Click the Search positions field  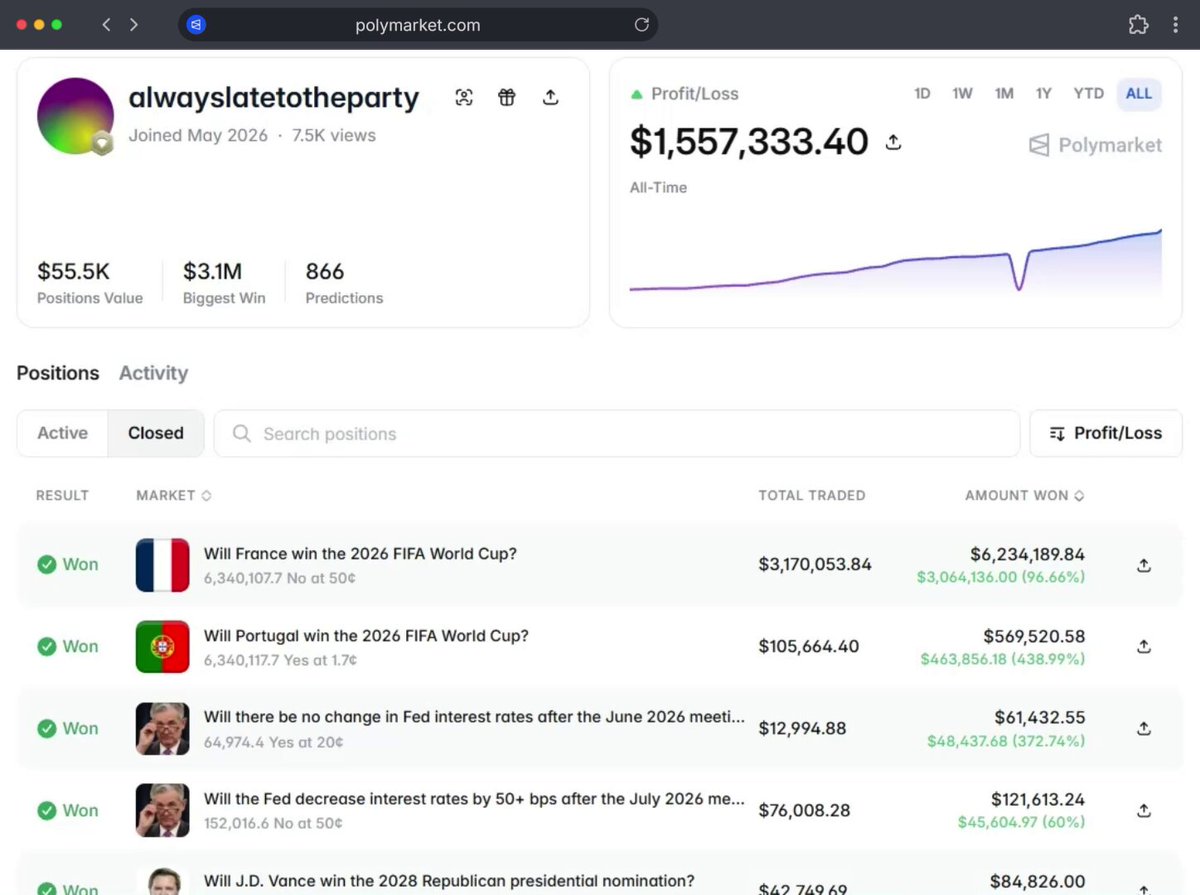point(616,433)
